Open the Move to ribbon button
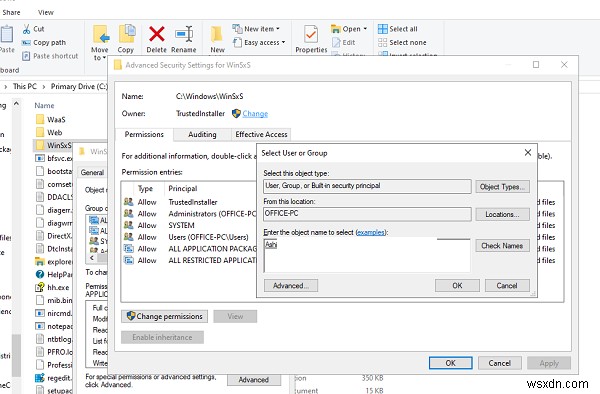 [99, 43]
